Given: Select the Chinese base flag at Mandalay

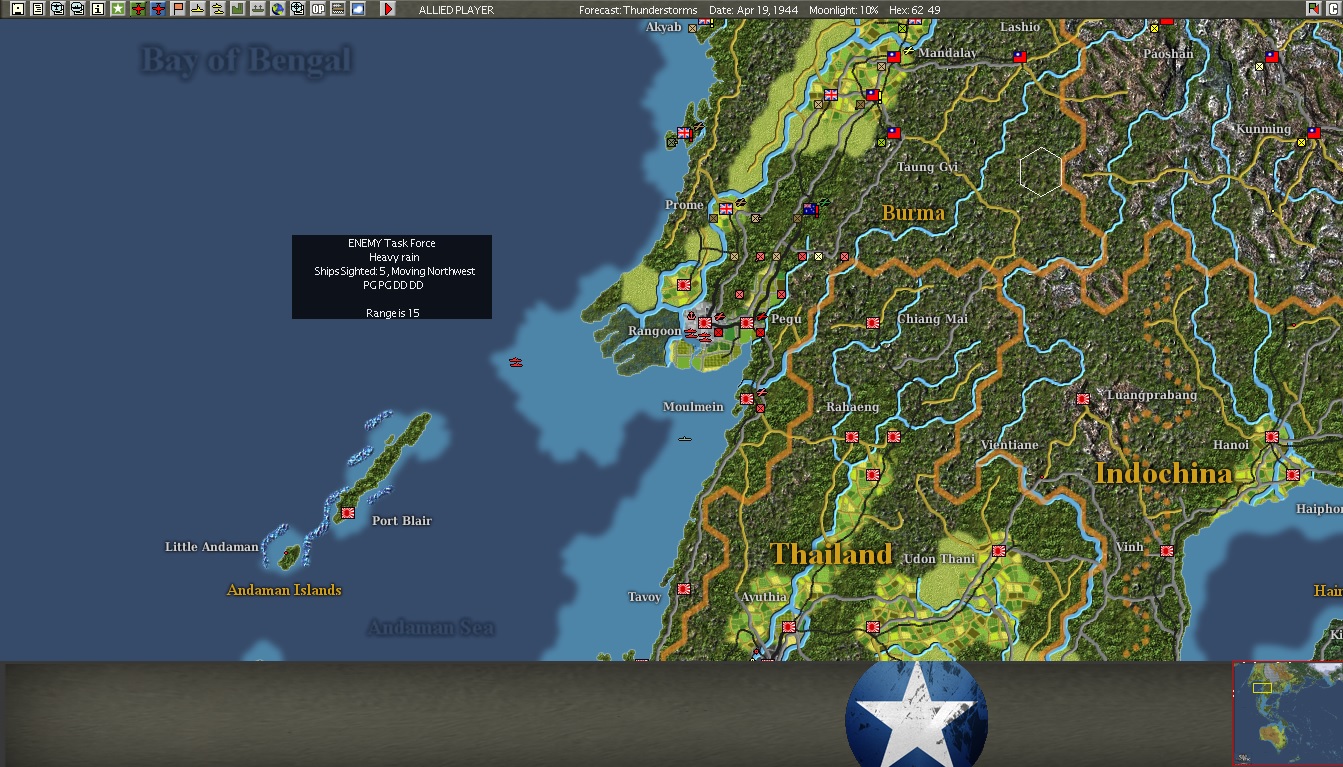Looking at the screenshot, I should pyautogui.click(x=894, y=57).
